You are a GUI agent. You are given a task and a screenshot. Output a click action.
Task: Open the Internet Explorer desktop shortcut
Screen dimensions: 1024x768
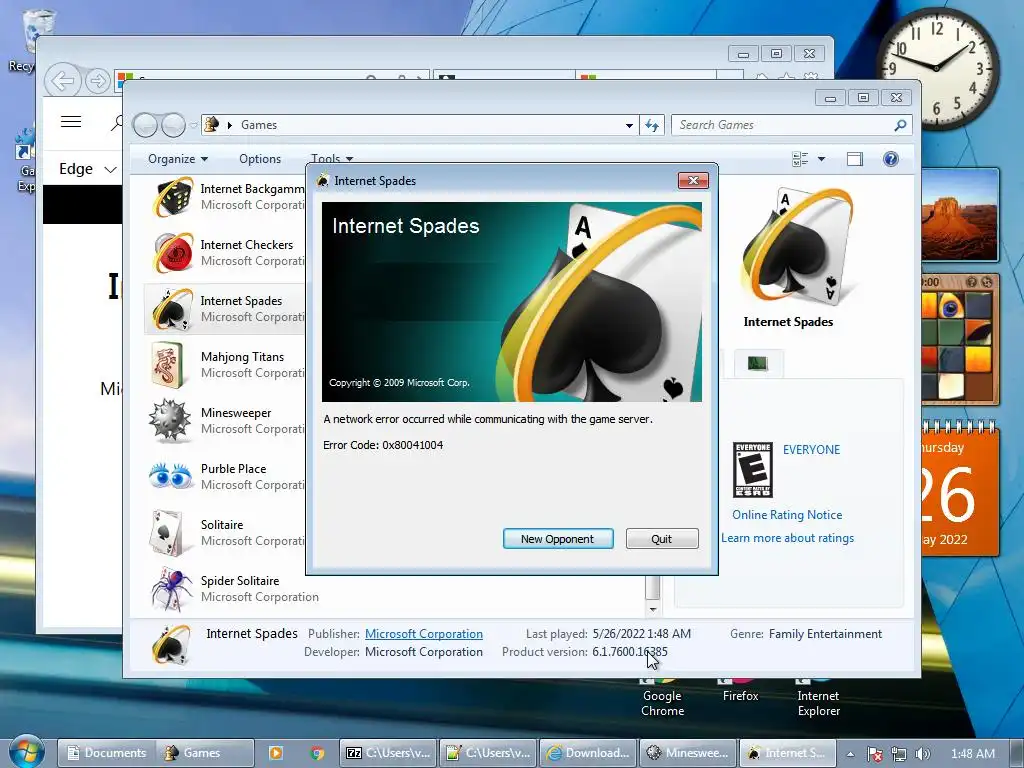click(x=818, y=699)
